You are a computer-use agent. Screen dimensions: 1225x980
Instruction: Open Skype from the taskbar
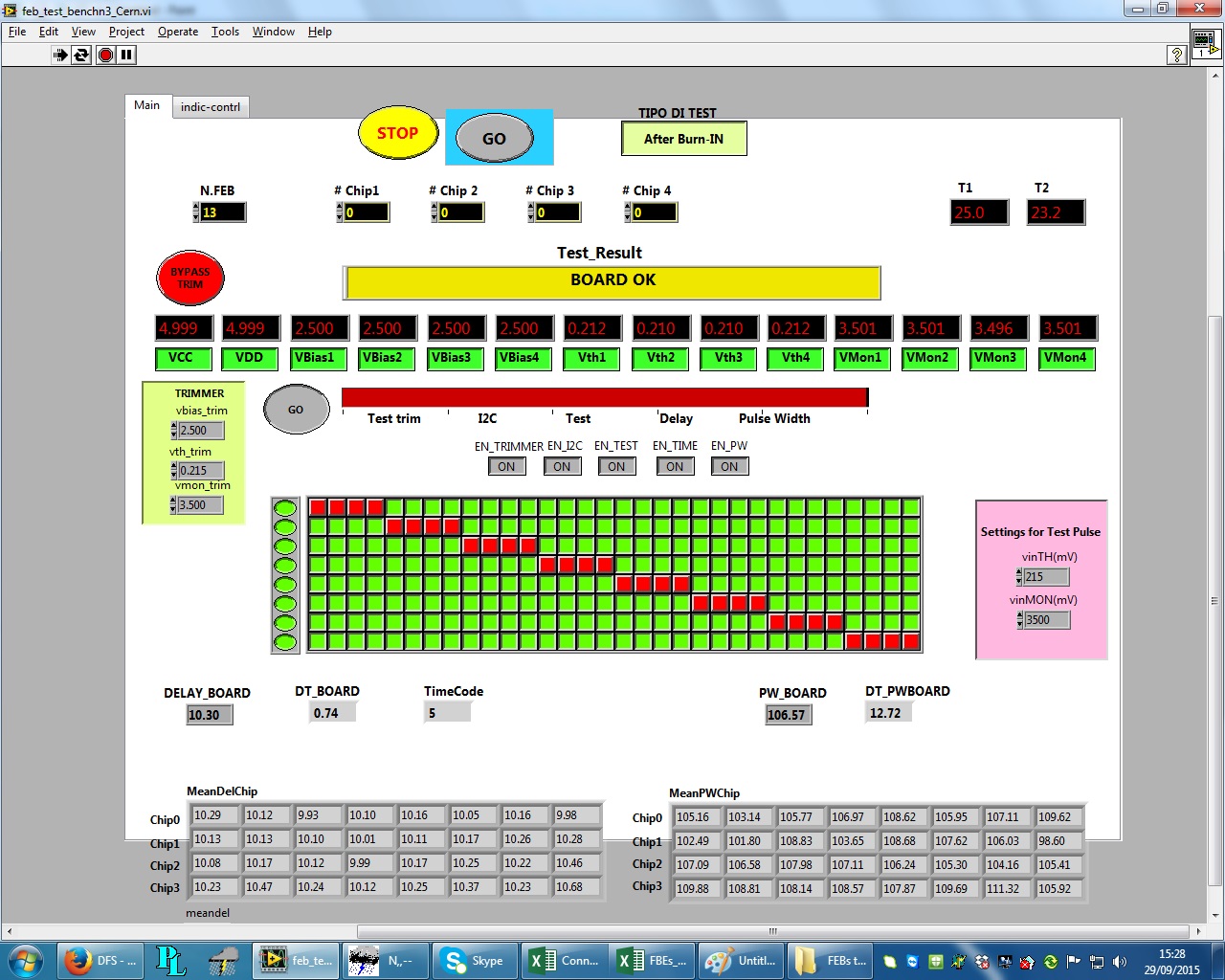pos(474,961)
